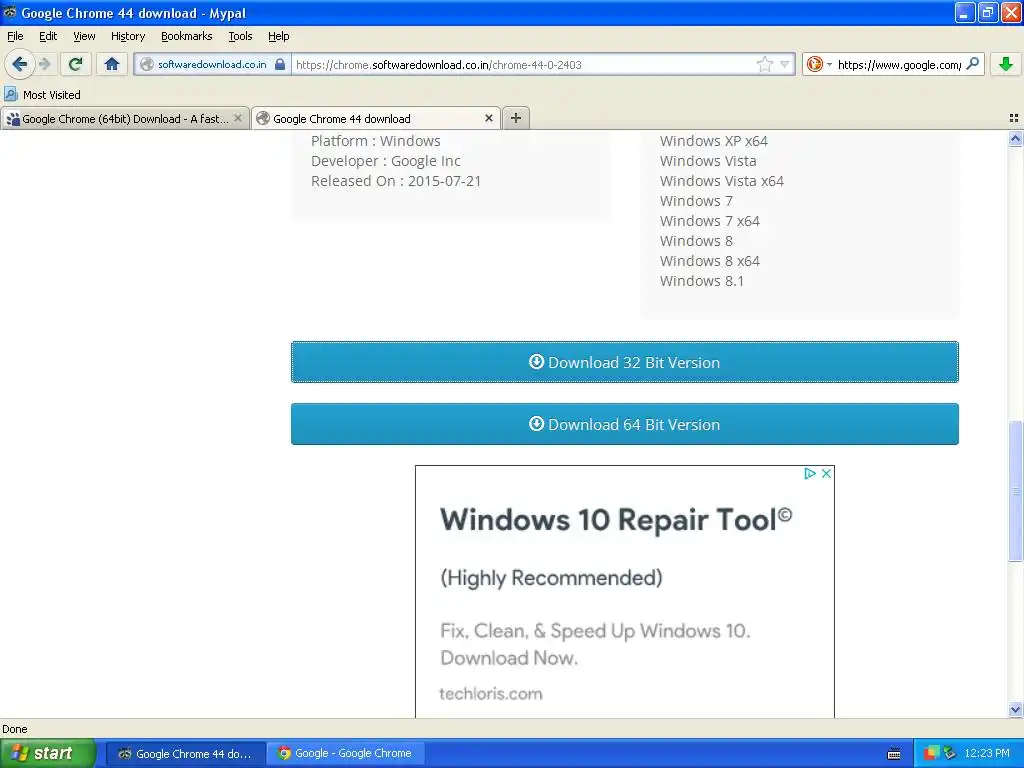This screenshot has width=1024, height=768.
Task: Click Download 32 Bit Version button
Action: 624,362
